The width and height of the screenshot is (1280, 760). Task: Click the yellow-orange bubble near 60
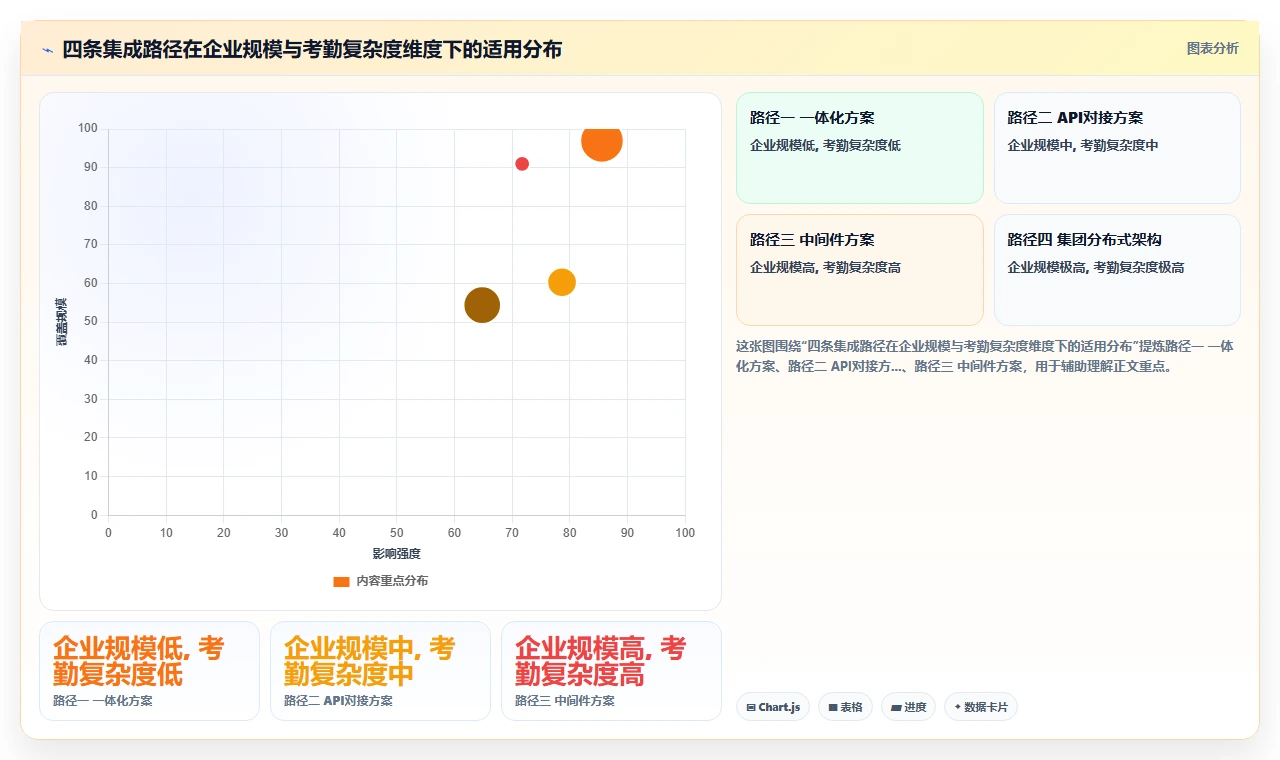[x=562, y=283]
